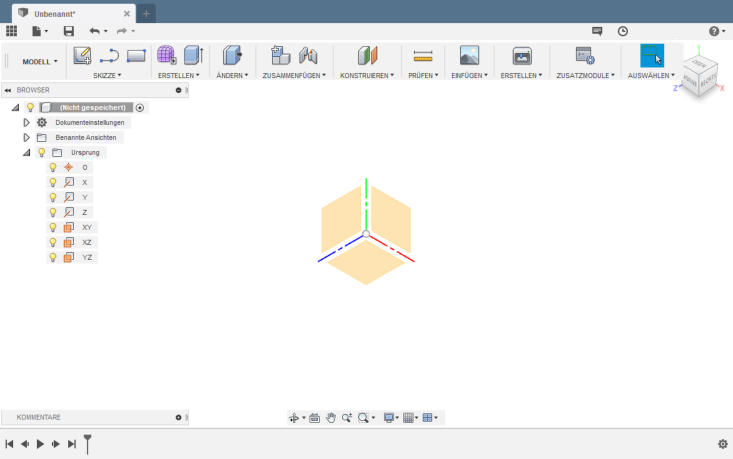Viewport: 733px width, 459px height.
Task: Toggle visibility of the Ursprung folder
Action: [x=42, y=152]
